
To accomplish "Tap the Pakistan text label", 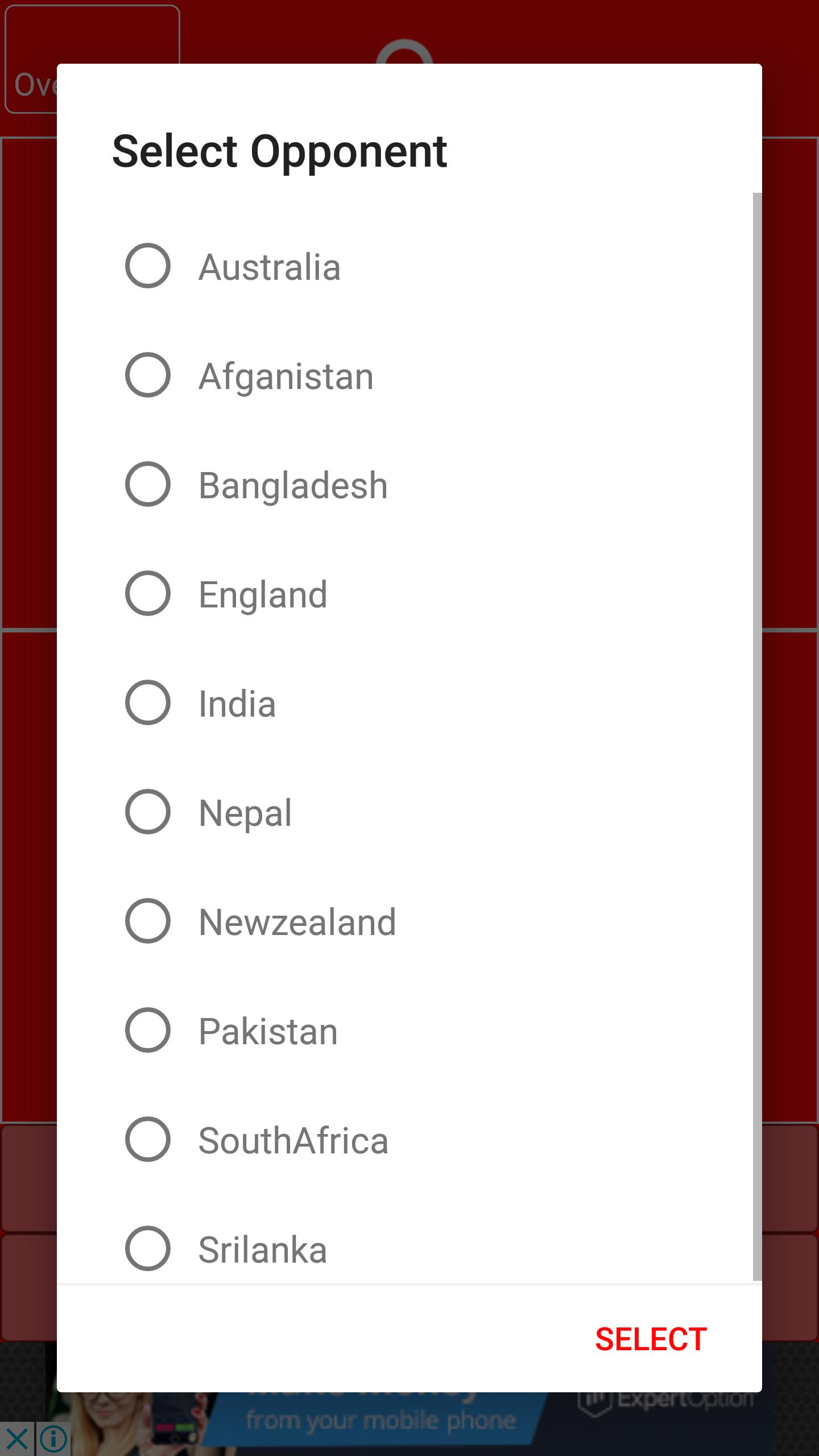I will [x=268, y=1031].
